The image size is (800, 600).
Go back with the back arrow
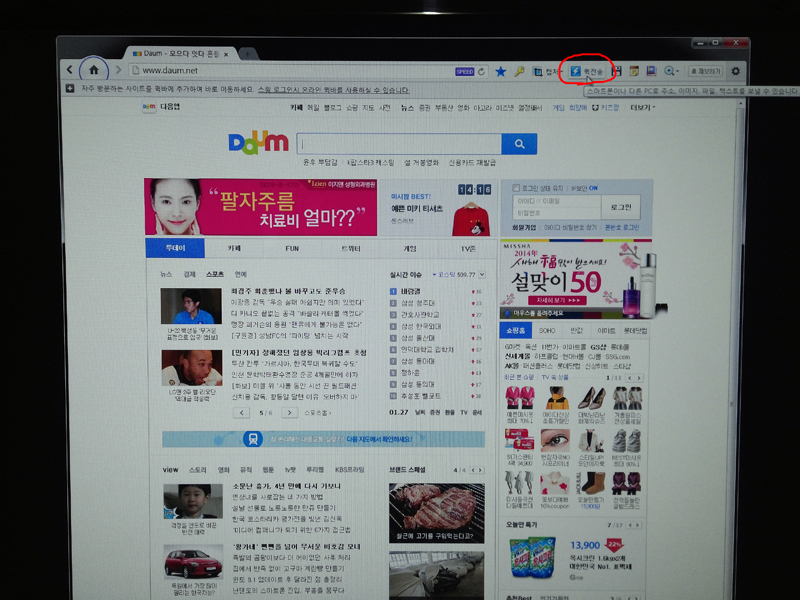pos(70,70)
